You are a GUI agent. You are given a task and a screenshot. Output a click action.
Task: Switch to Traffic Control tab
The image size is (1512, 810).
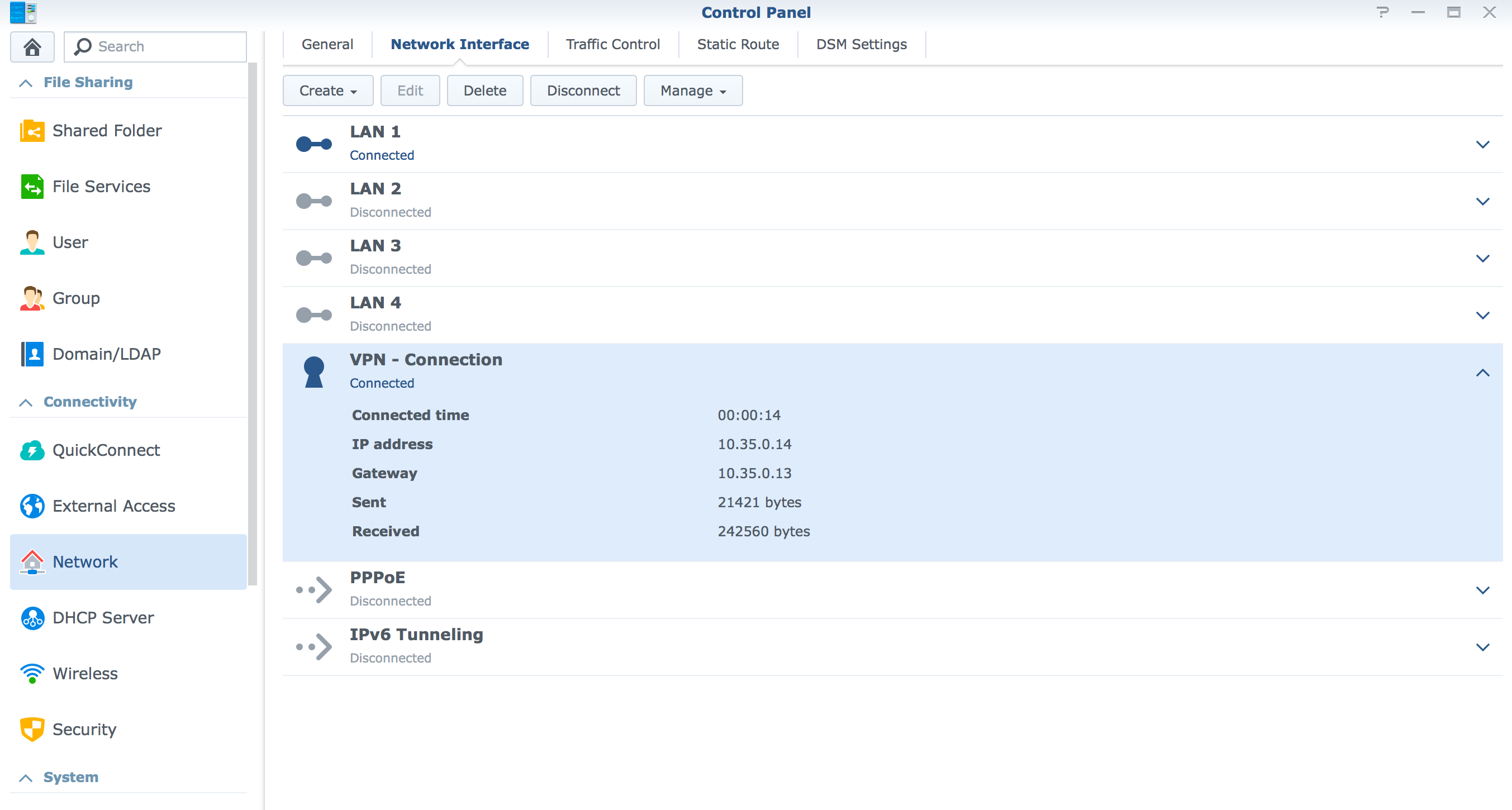pos(613,45)
